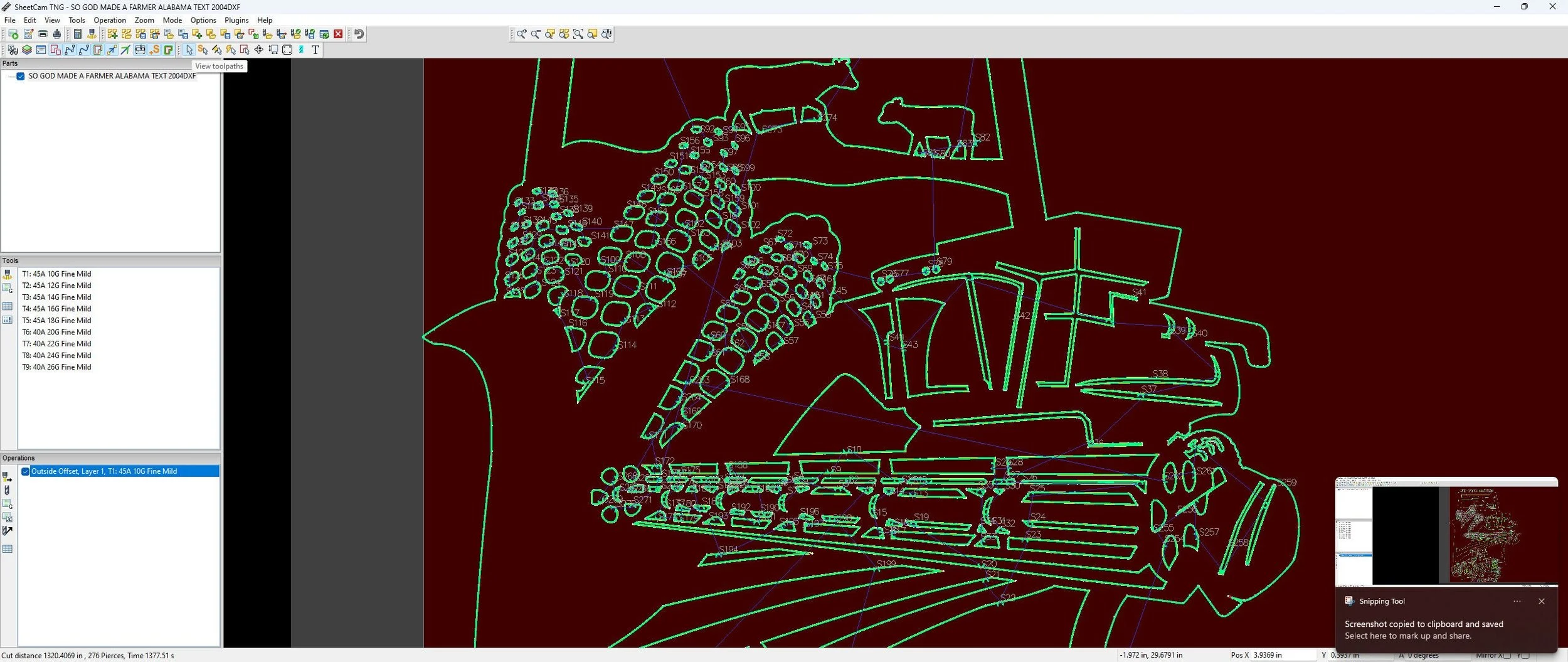Toggle the orange S start points icon
The width and height of the screenshot is (1568, 662).
pyautogui.click(x=154, y=50)
